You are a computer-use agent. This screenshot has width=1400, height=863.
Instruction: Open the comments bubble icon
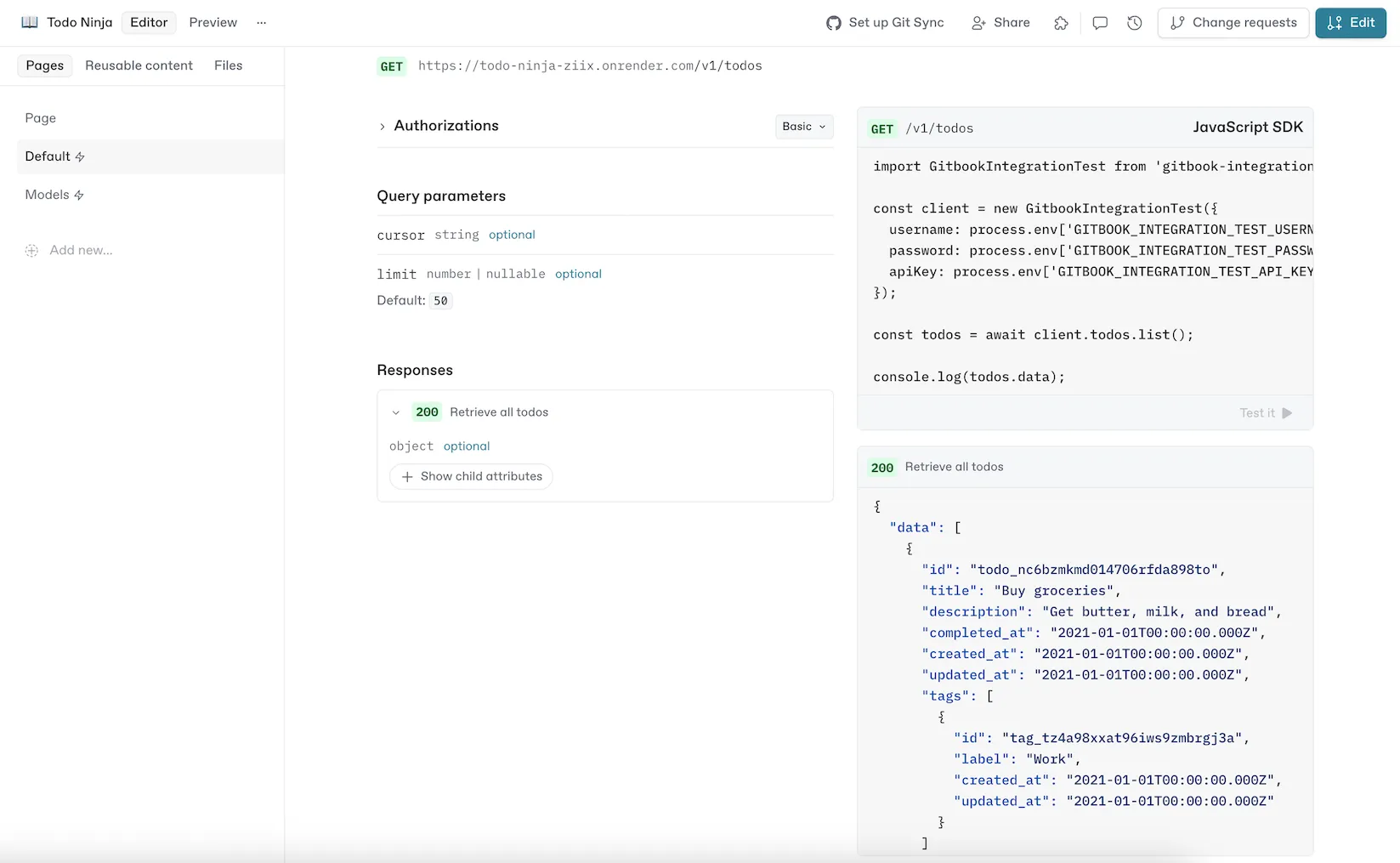(1099, 23)
